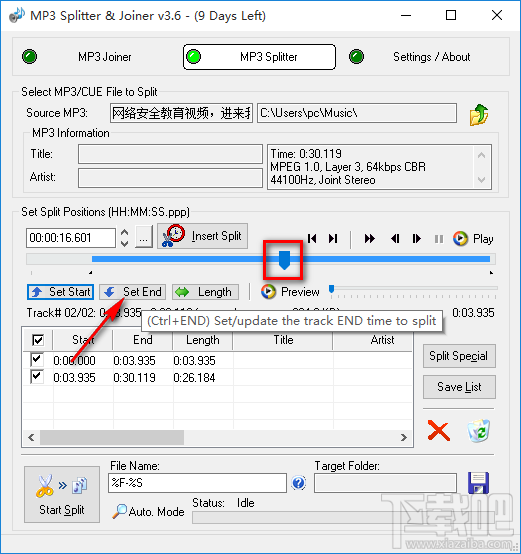Image resolution: width=521 pixels, height=554 pixels.
Task: Click the Preview play icon
Action: [x=268, y=291]
